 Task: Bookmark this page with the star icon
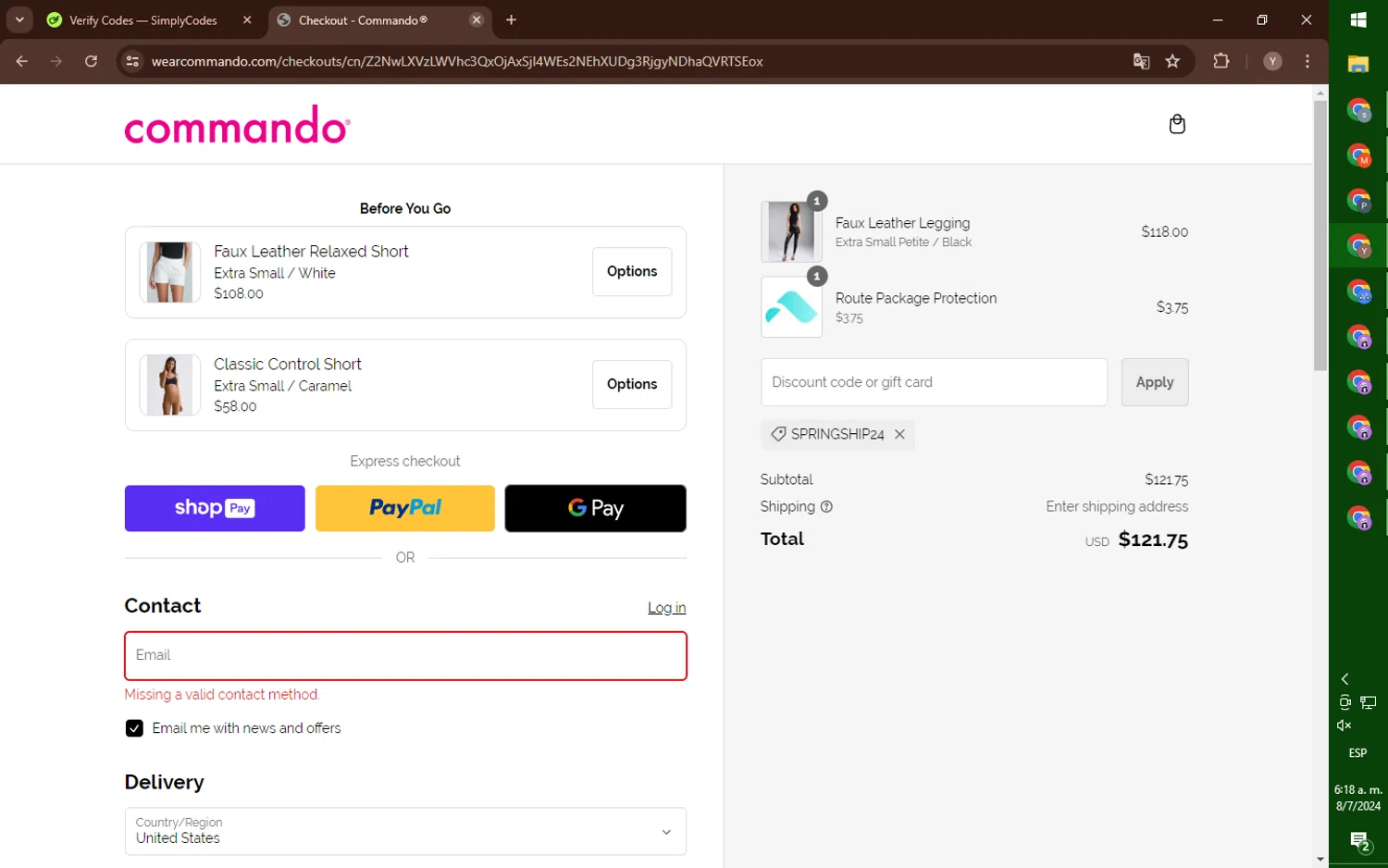(x=1172, y=61)
